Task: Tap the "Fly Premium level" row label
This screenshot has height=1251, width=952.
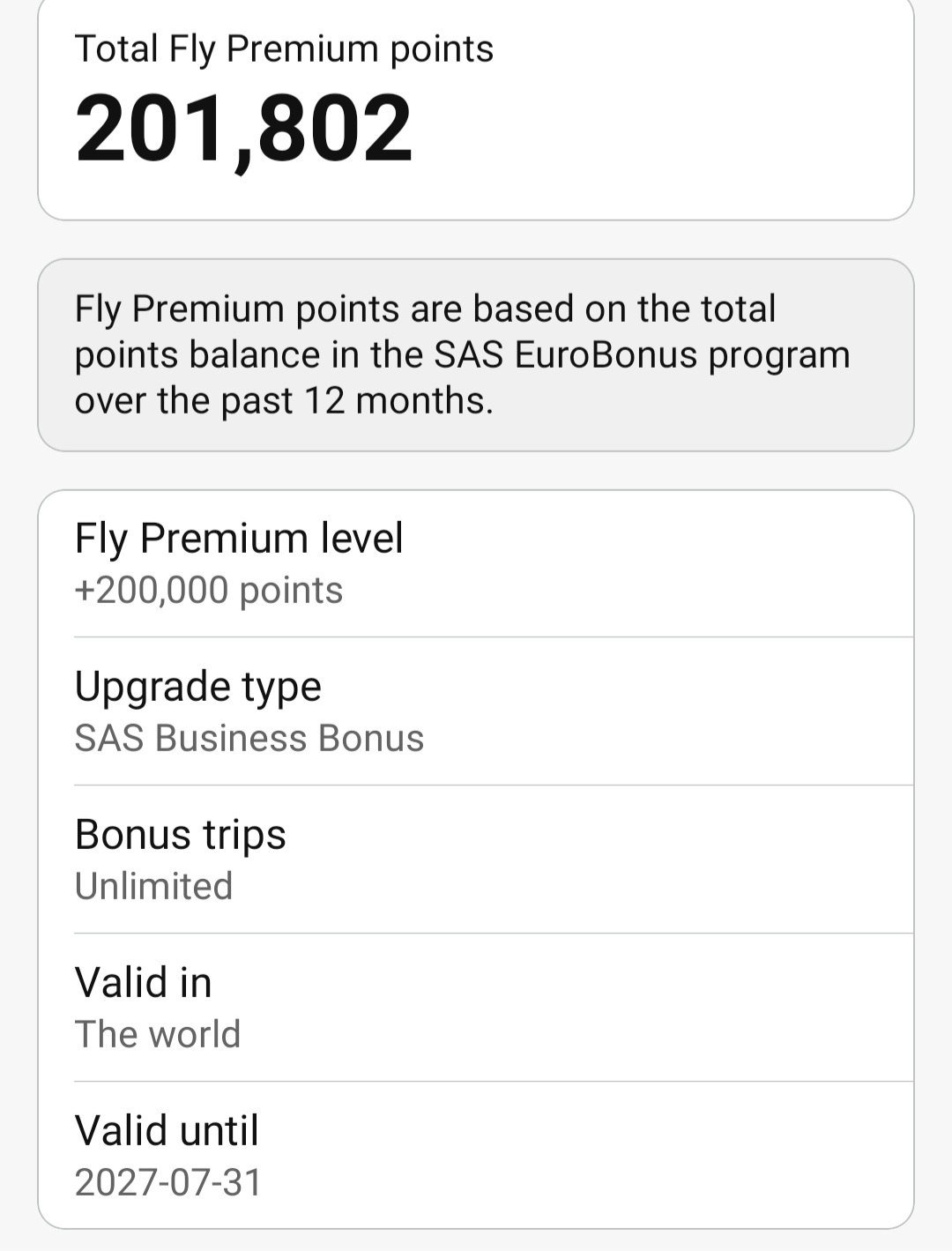Action: (x=239, y=538)
